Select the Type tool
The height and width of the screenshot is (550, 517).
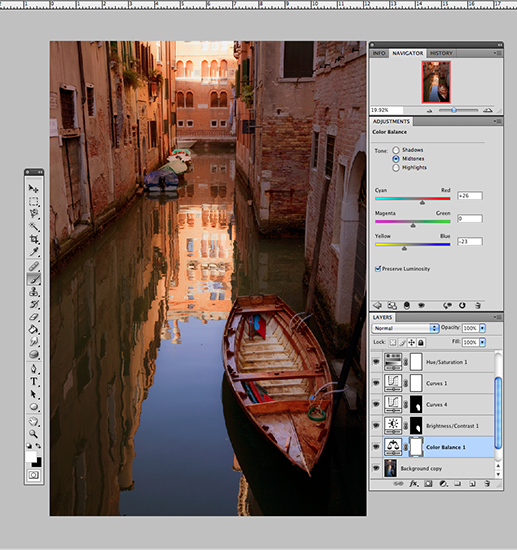[34, 382]
